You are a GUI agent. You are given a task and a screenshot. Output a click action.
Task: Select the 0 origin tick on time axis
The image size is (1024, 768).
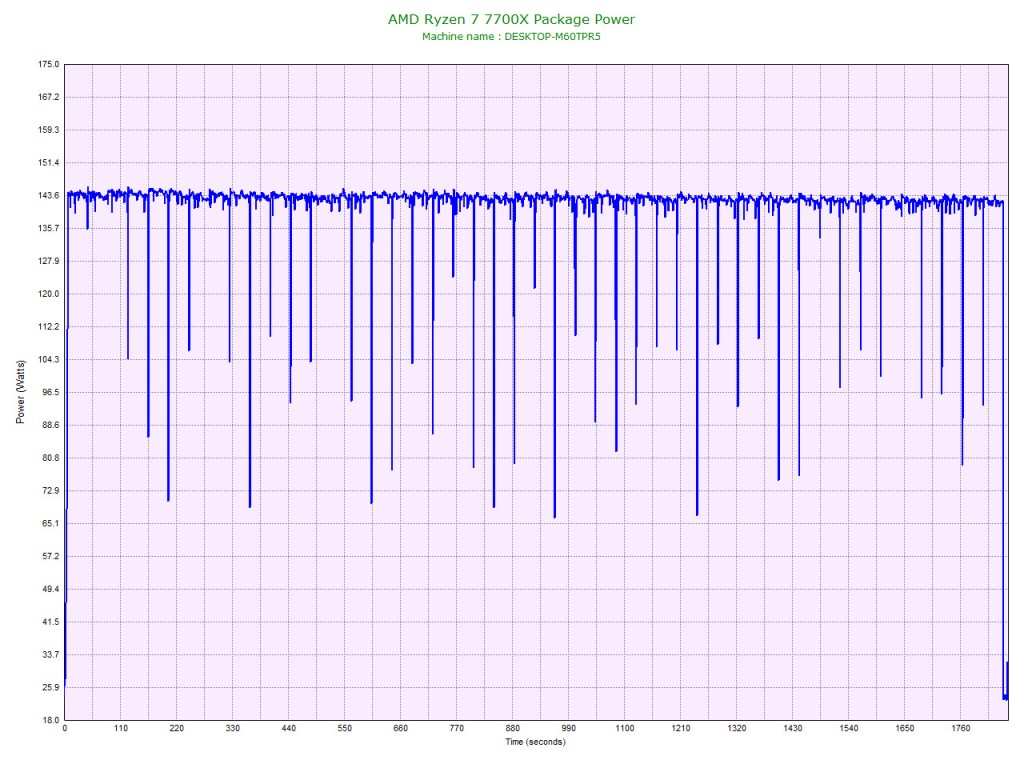click(65, 729)
